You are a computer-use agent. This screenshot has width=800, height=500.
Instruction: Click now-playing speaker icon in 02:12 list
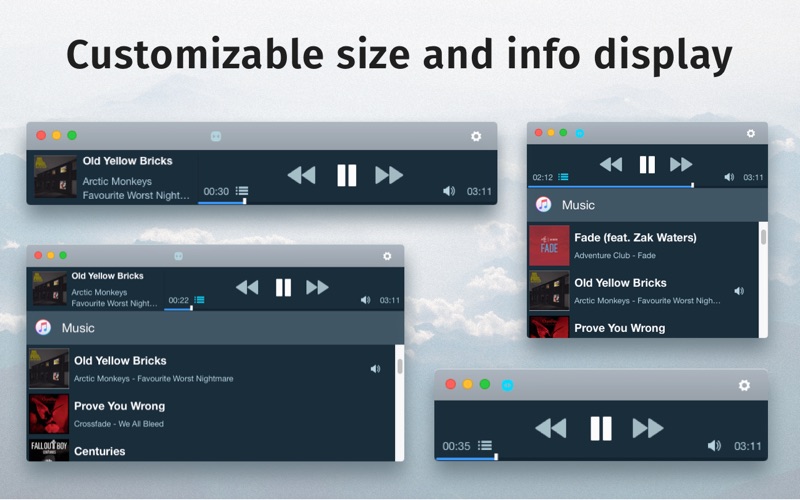(739, 291)
